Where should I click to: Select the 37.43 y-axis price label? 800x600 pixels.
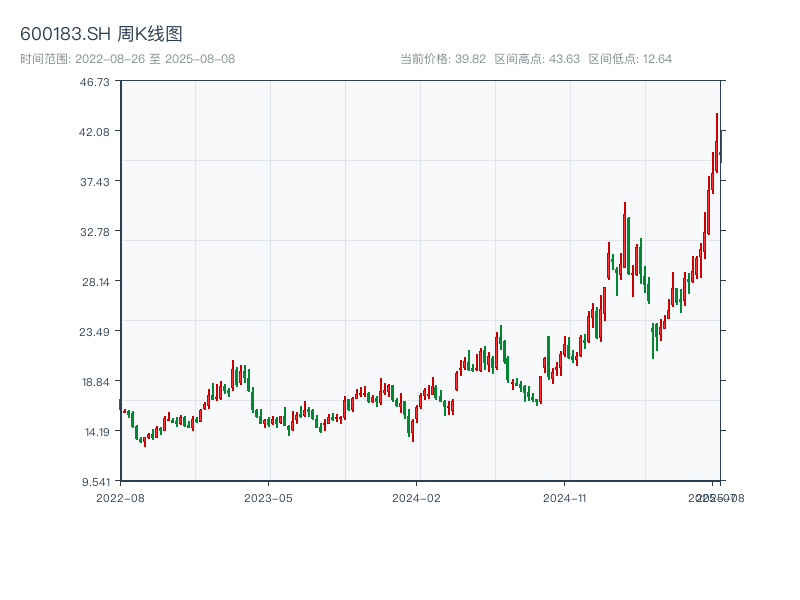tap(94, 181)
